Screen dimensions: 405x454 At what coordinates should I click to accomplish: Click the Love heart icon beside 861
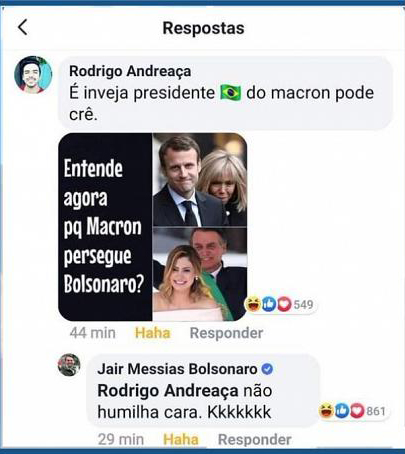pyautogui.click(x=357, y=410)
